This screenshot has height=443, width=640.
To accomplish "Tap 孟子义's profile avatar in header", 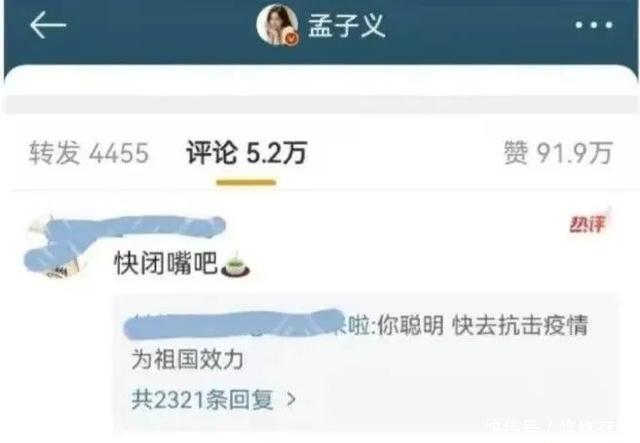I will (x=277, y=24).
